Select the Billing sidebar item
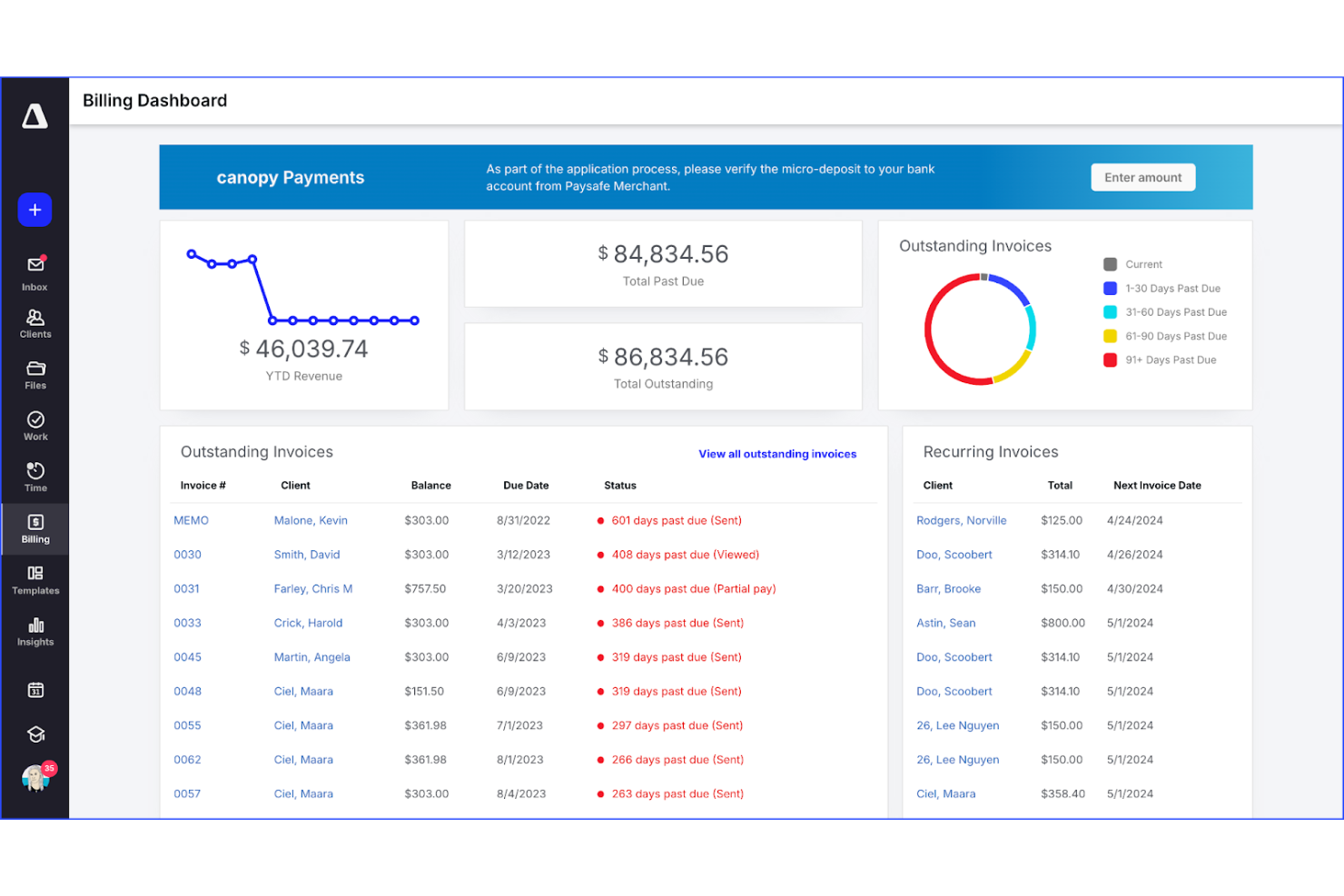 (x=35, y=528)
